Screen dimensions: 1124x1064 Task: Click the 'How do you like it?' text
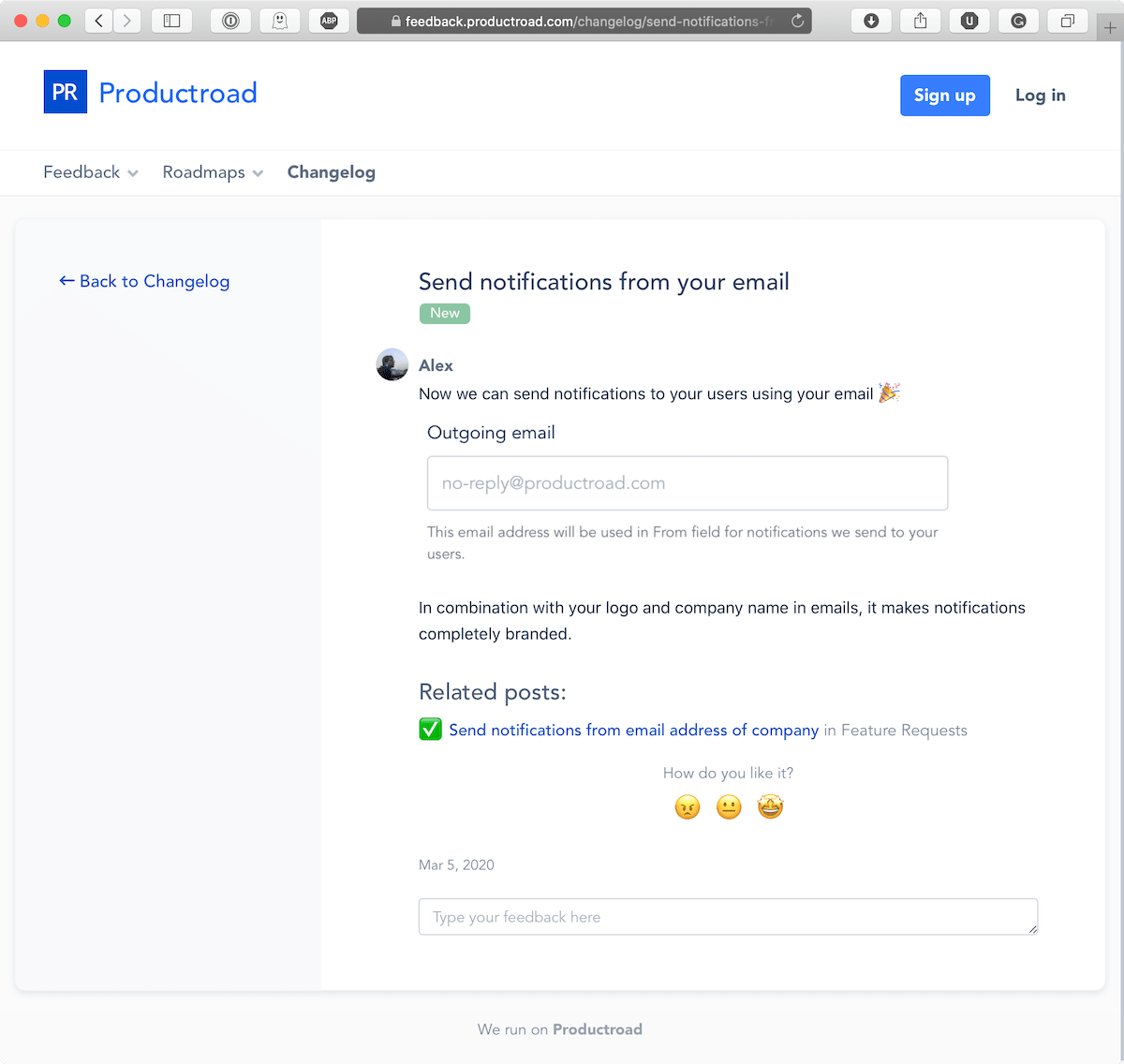728,773
